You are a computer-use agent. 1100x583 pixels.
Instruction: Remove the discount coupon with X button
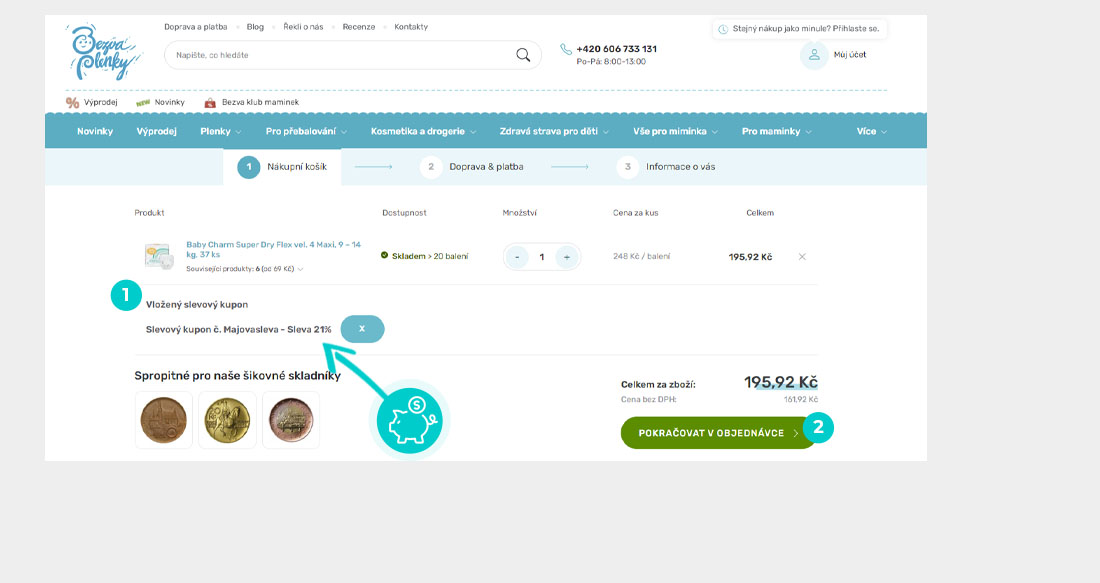[362, 329]
